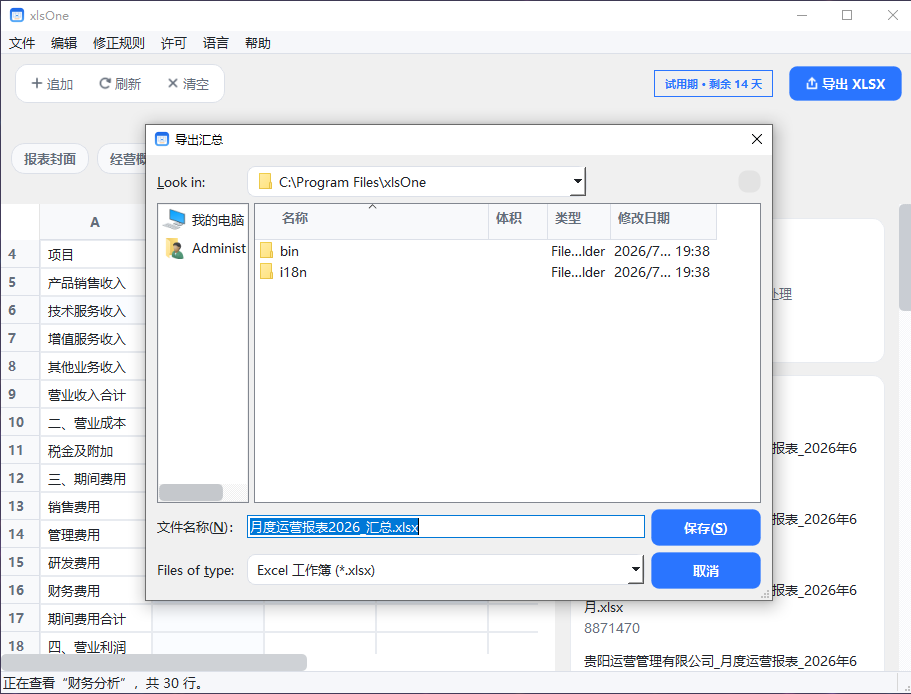Click the cell 销售费用
This screenshot has height=694, width=911.
click(93, 506)
